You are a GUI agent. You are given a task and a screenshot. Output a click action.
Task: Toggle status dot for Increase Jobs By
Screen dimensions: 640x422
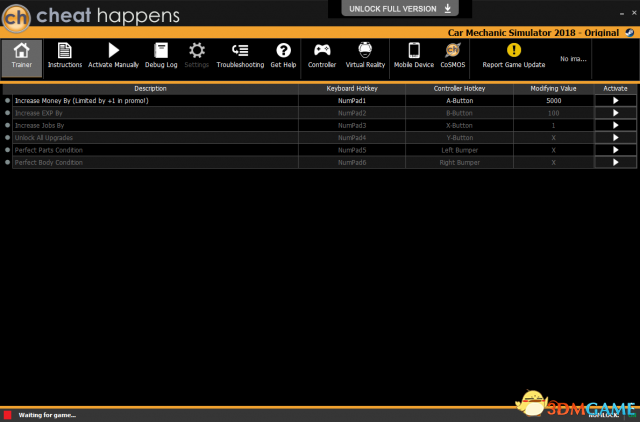[7, 125]
